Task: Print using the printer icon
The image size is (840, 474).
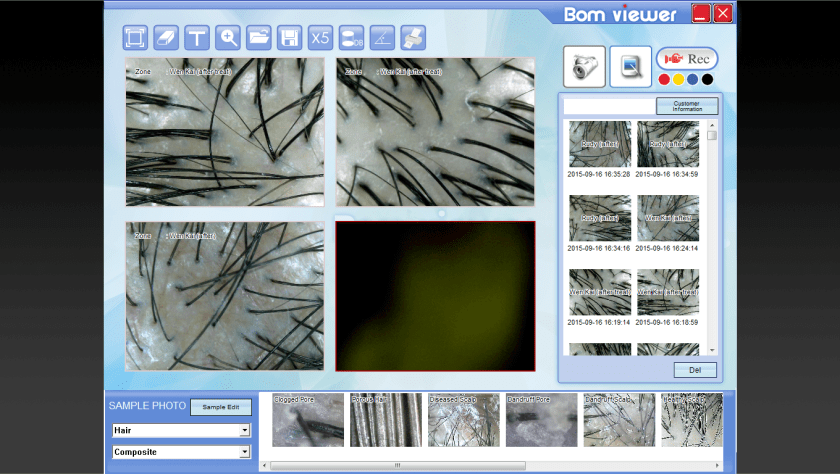Action: 413,38
